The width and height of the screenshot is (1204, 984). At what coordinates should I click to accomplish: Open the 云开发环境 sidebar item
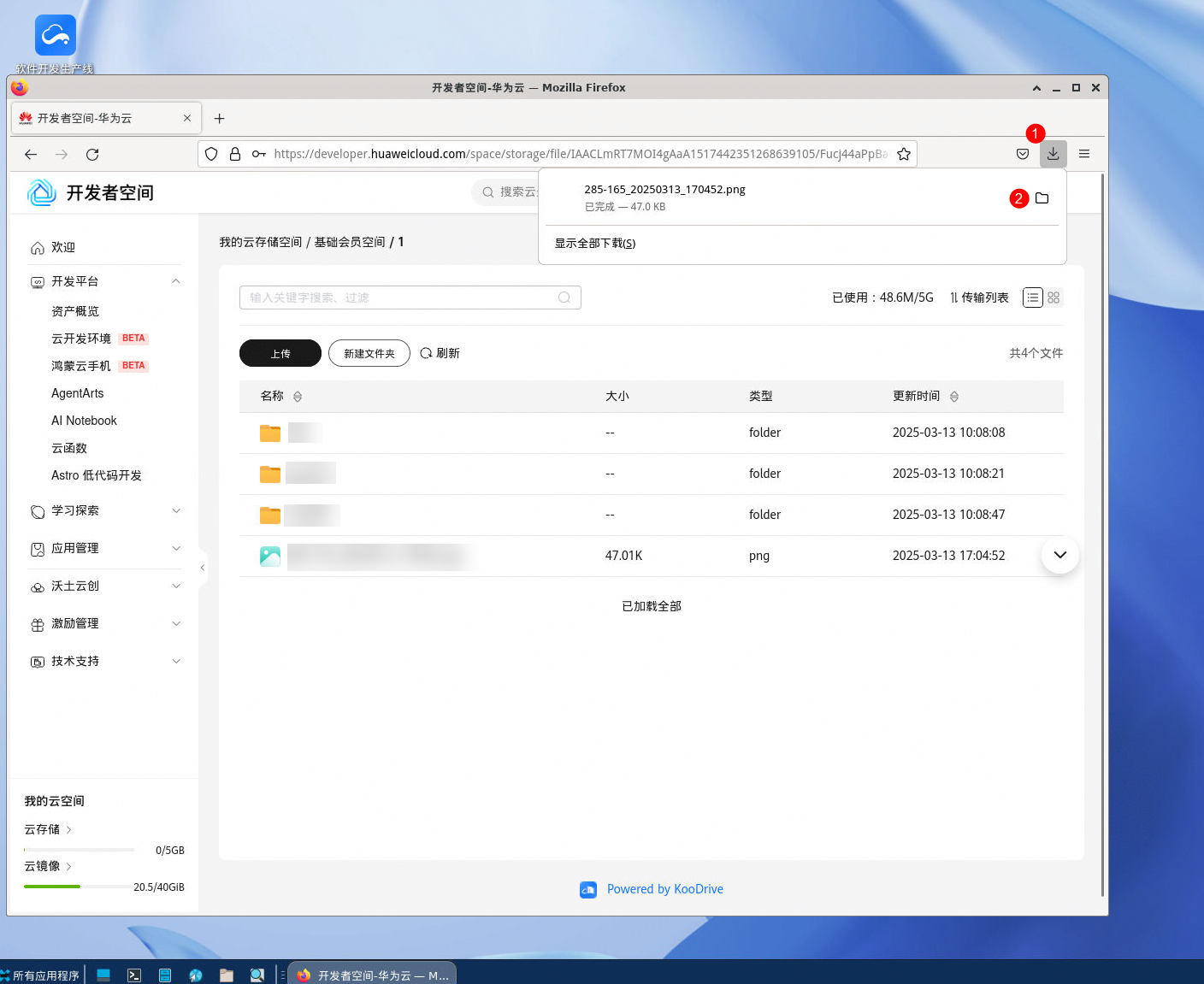coord(81,339)
